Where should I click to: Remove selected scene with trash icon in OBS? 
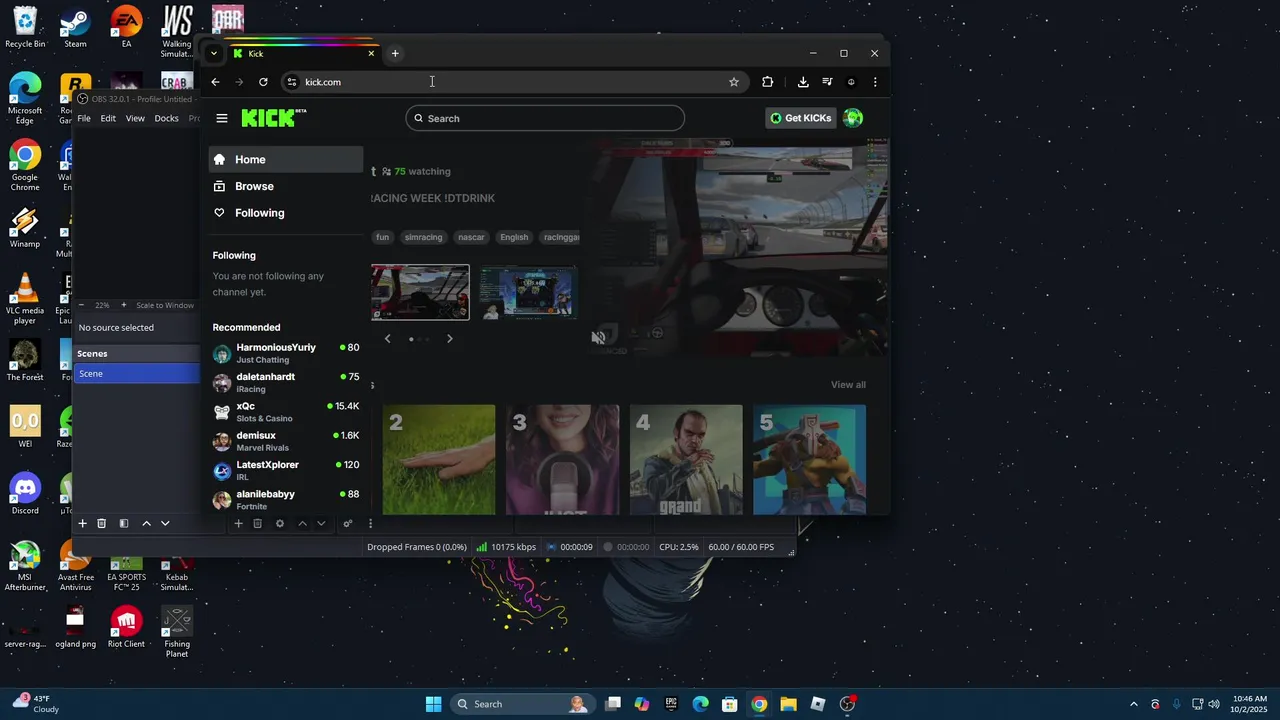(101, 523)
